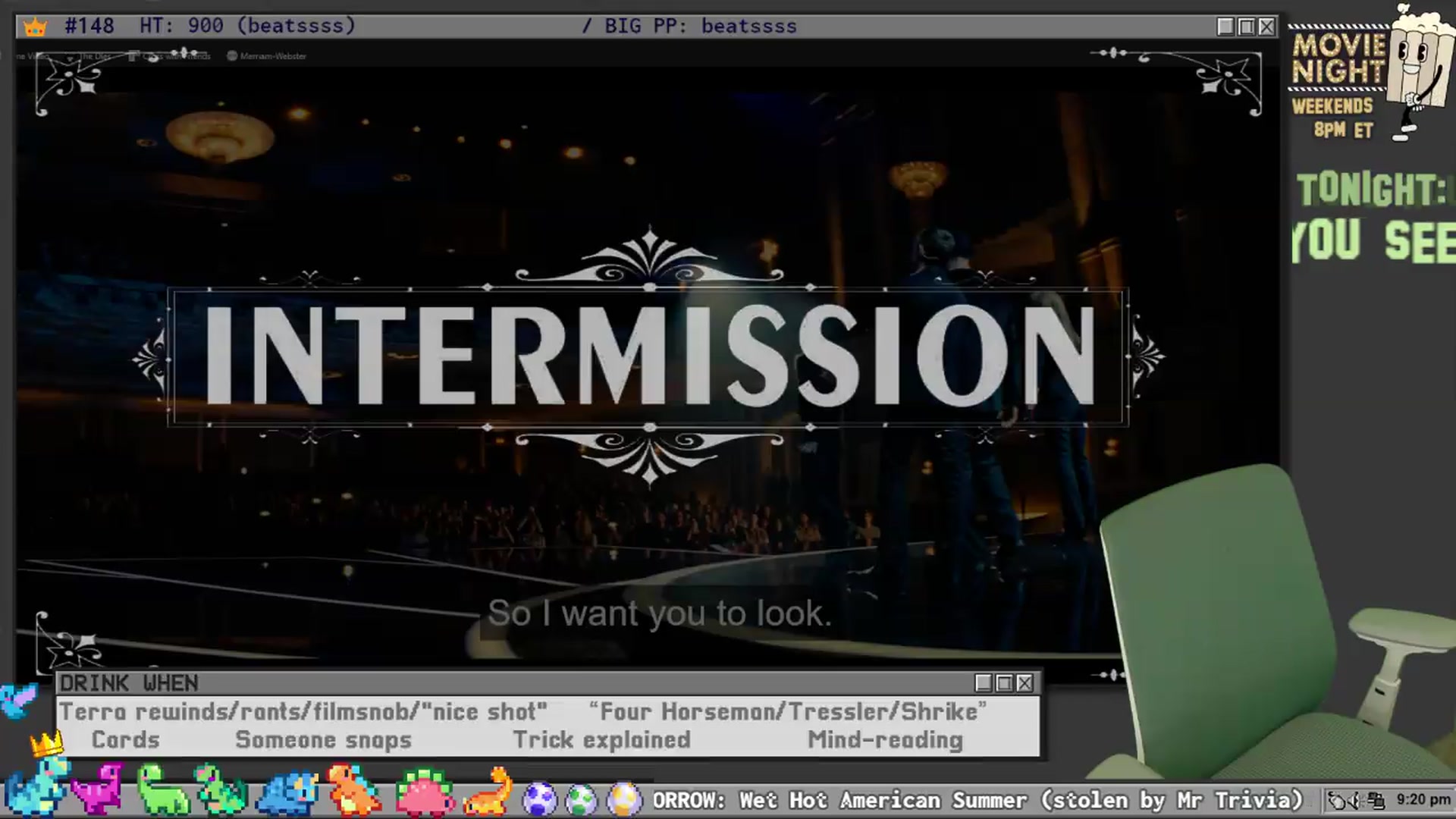Click the INTERMISSION title card

pyautogui.click(x=649, y=356)
